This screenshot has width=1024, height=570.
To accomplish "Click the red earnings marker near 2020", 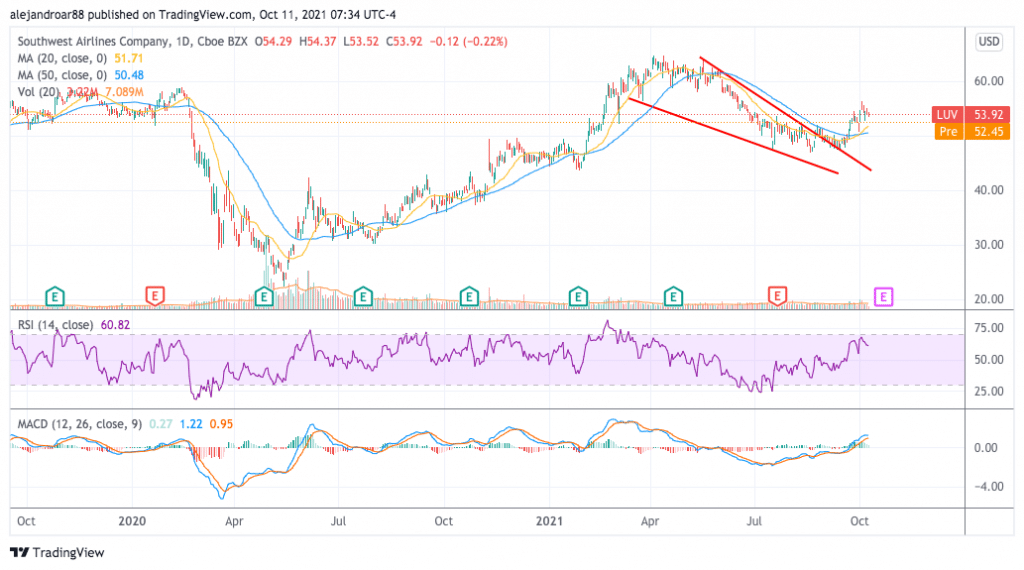I will tap(154, 296).
